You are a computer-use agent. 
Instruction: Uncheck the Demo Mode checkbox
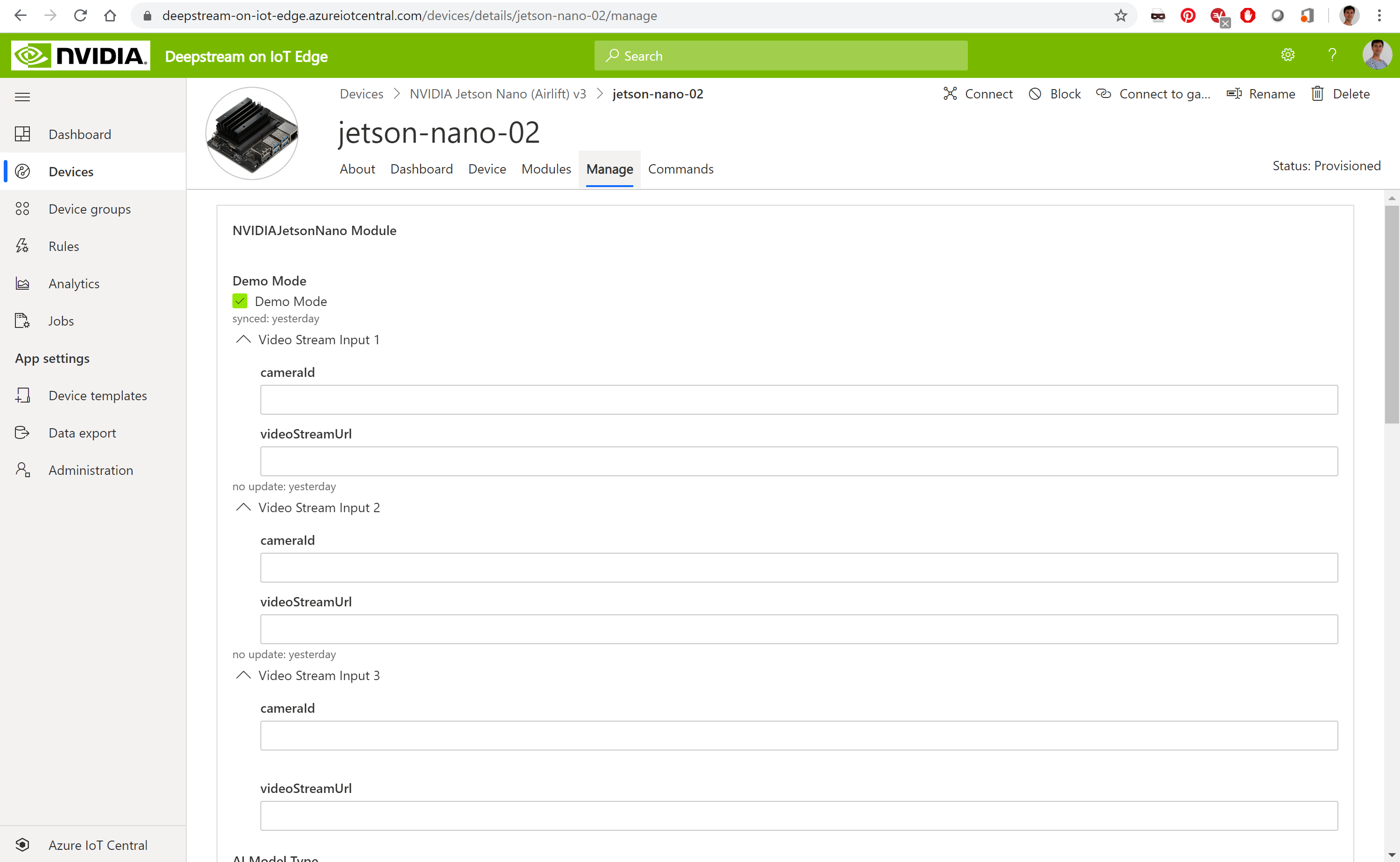[240, 301]
